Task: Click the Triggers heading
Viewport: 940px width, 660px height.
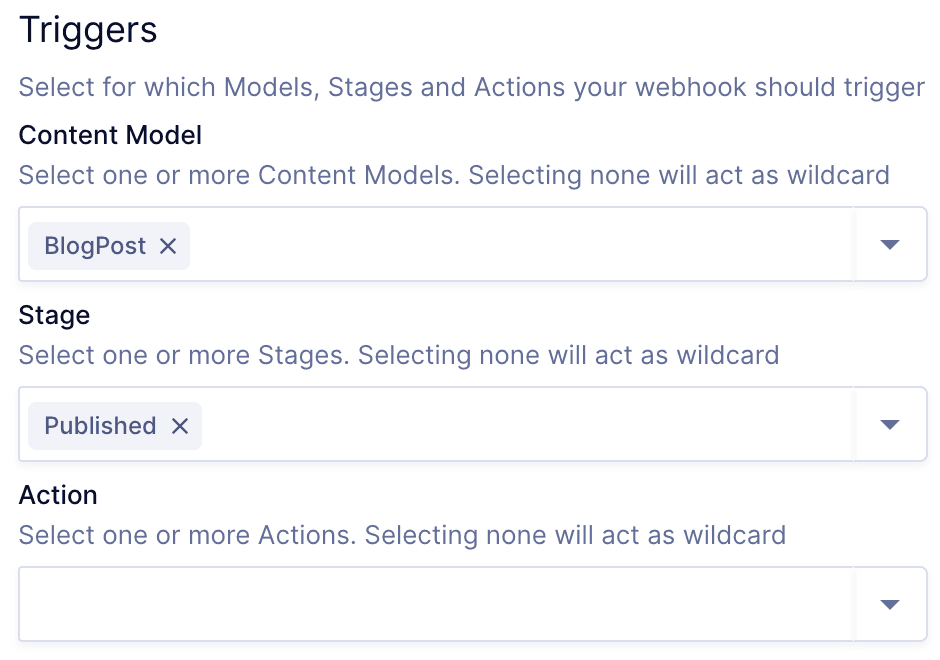Action: point(88,30)
